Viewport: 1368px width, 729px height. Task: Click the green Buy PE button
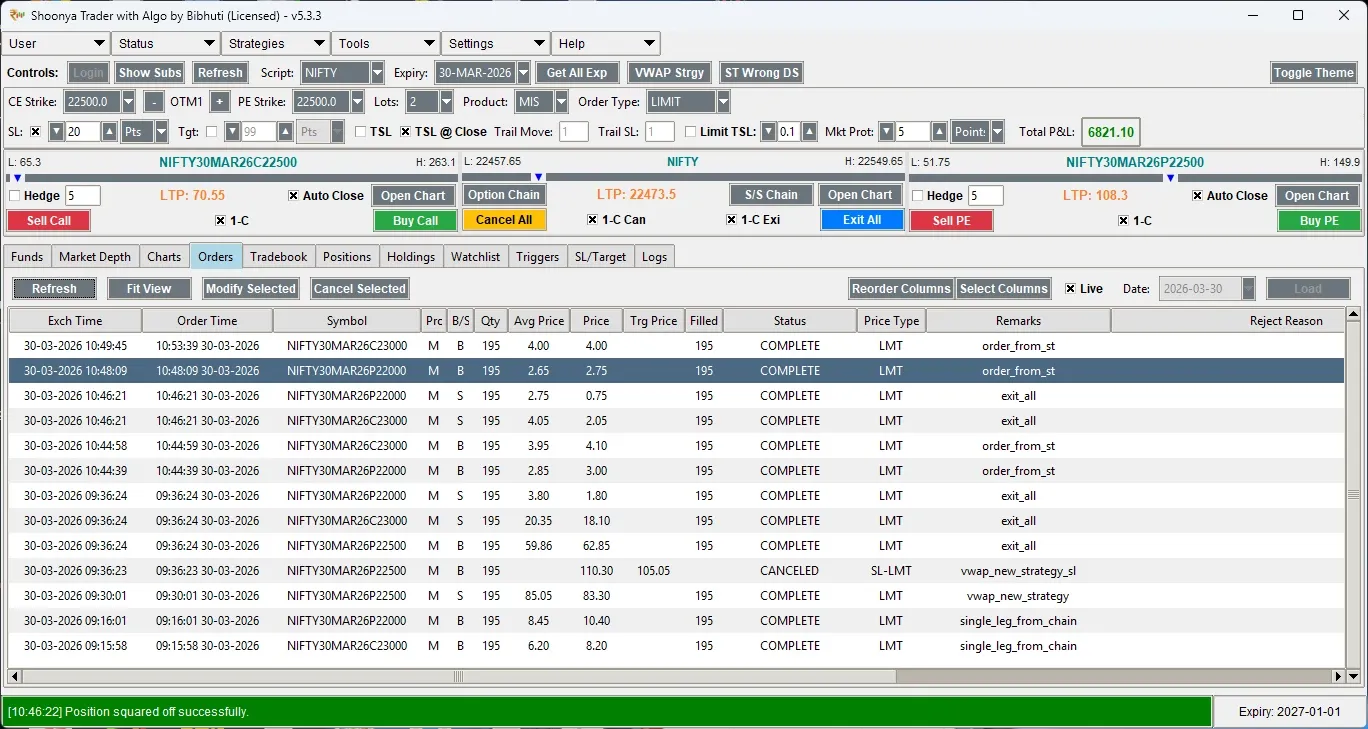tap(1318, 221)
